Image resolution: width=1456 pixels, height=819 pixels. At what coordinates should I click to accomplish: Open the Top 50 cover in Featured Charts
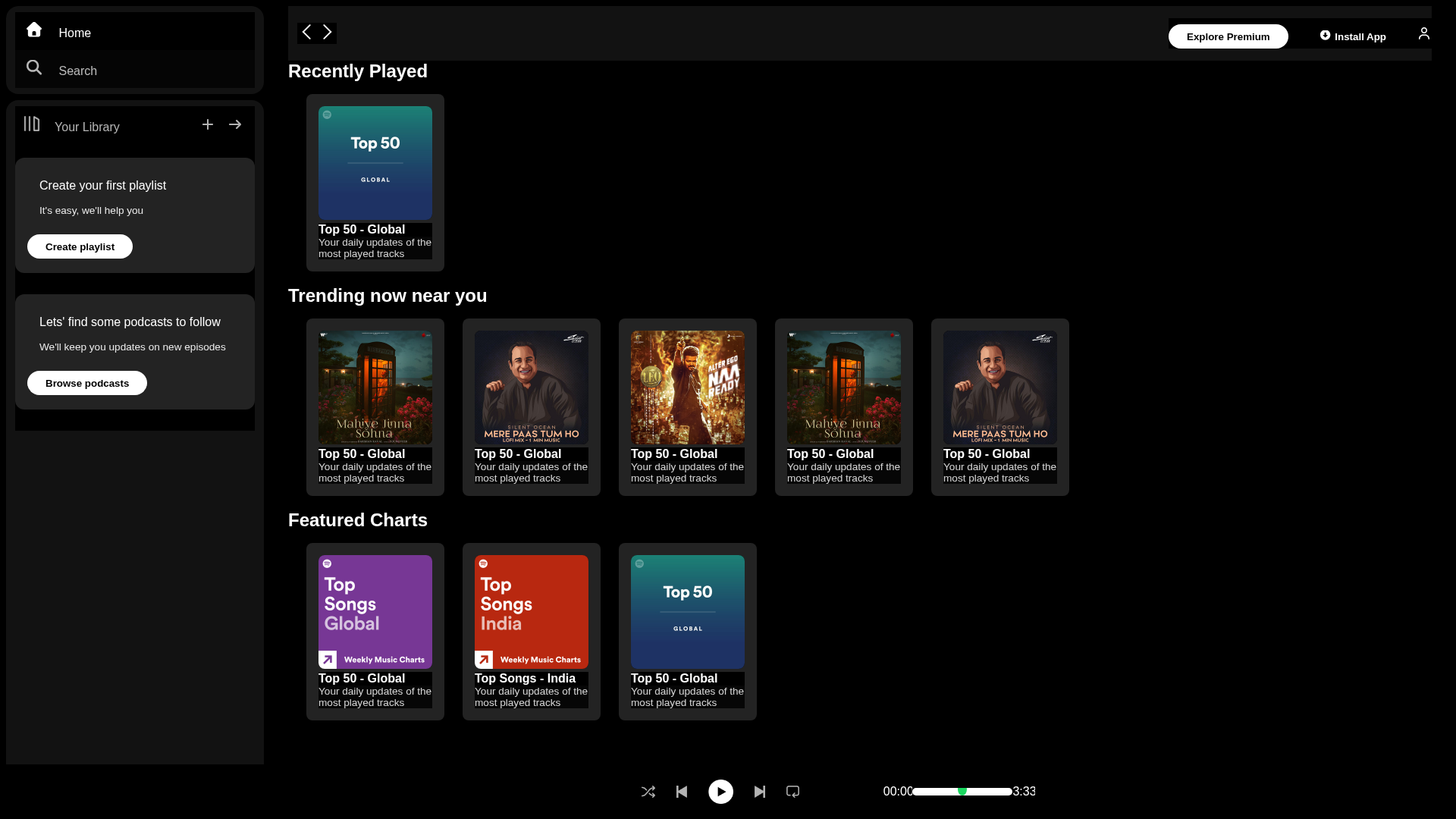coord(688,612)
